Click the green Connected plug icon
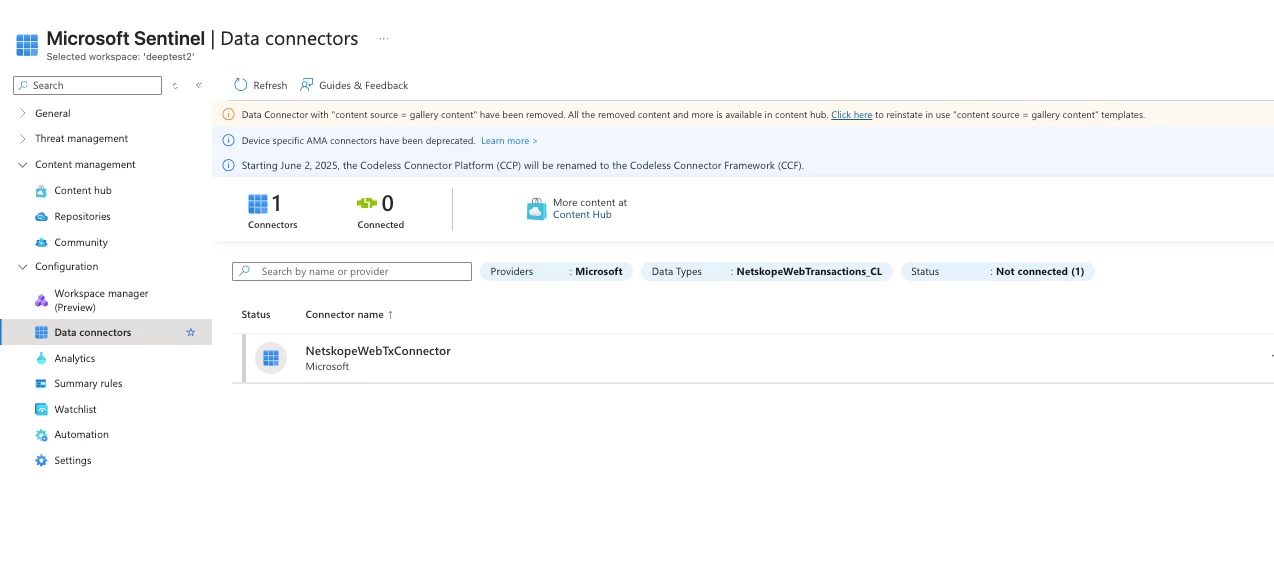1274x573 pixels. [367, 204]
